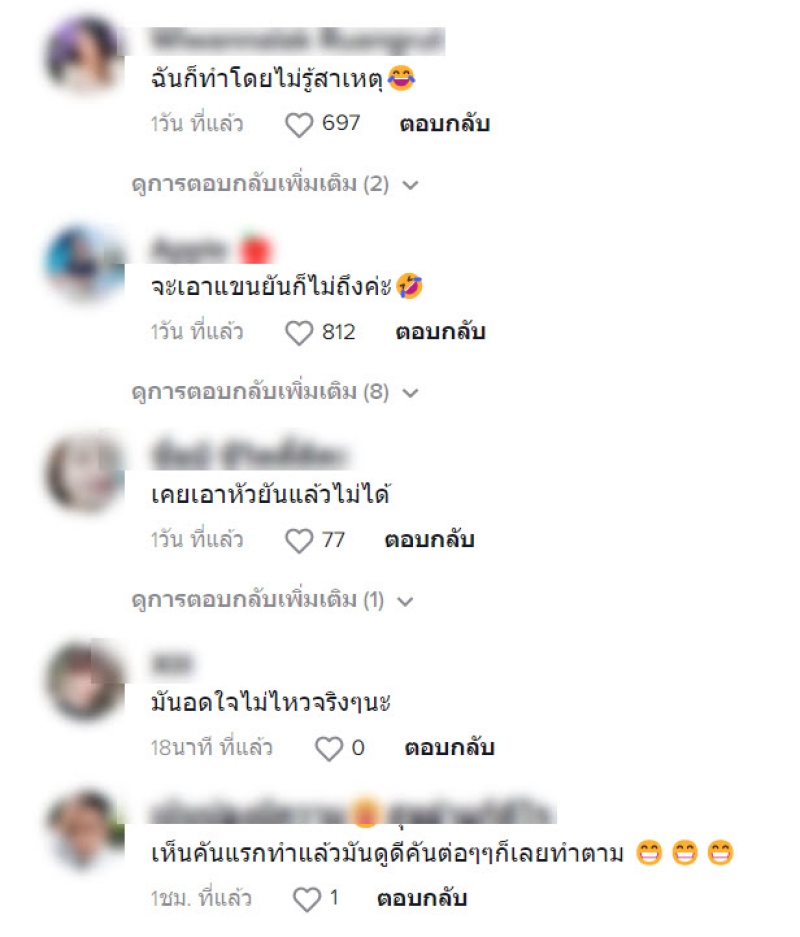Like the comment posted 1 hour ago
This screenshot has width=800, height=937.
307,899
